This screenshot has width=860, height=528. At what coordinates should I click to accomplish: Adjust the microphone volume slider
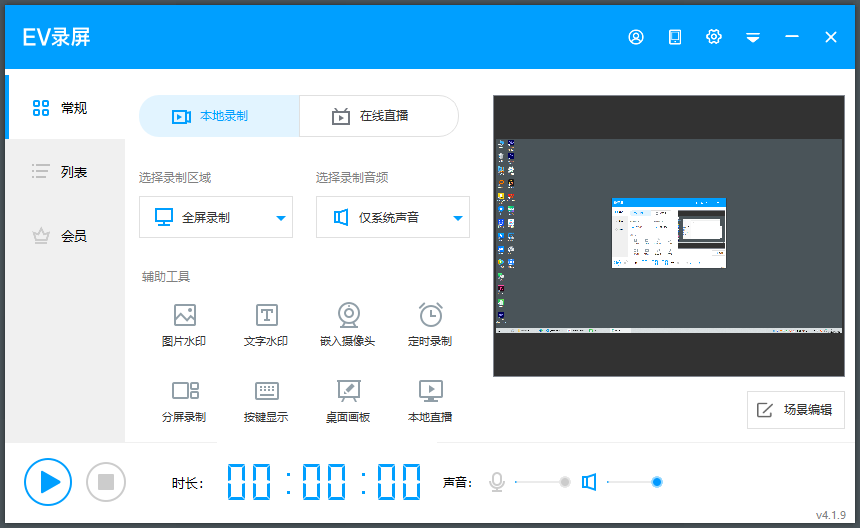(542, 482)
